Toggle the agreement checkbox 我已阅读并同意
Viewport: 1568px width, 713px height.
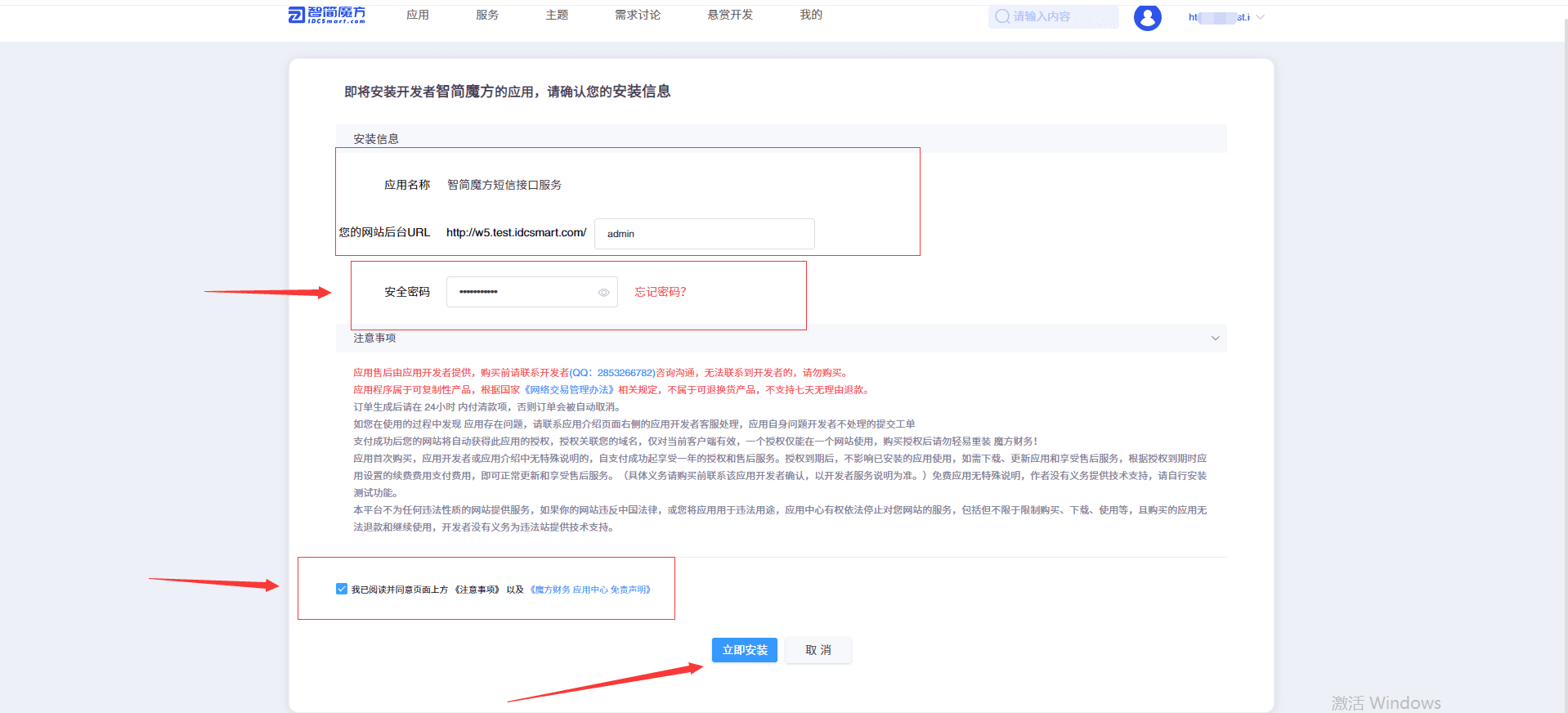pyautogui.click(x=342, y=589)
